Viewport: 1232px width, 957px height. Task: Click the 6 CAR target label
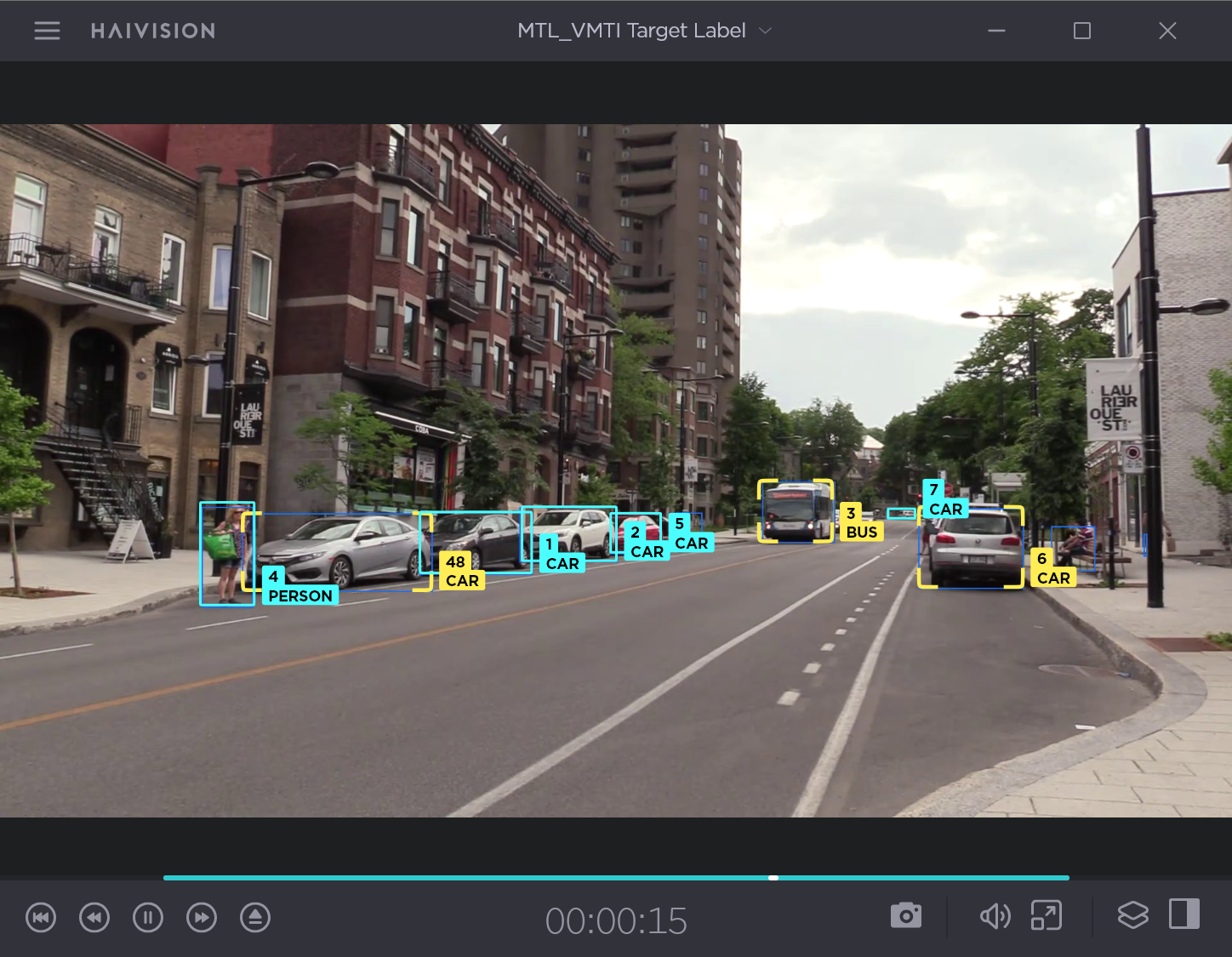tap(1053, 568)
